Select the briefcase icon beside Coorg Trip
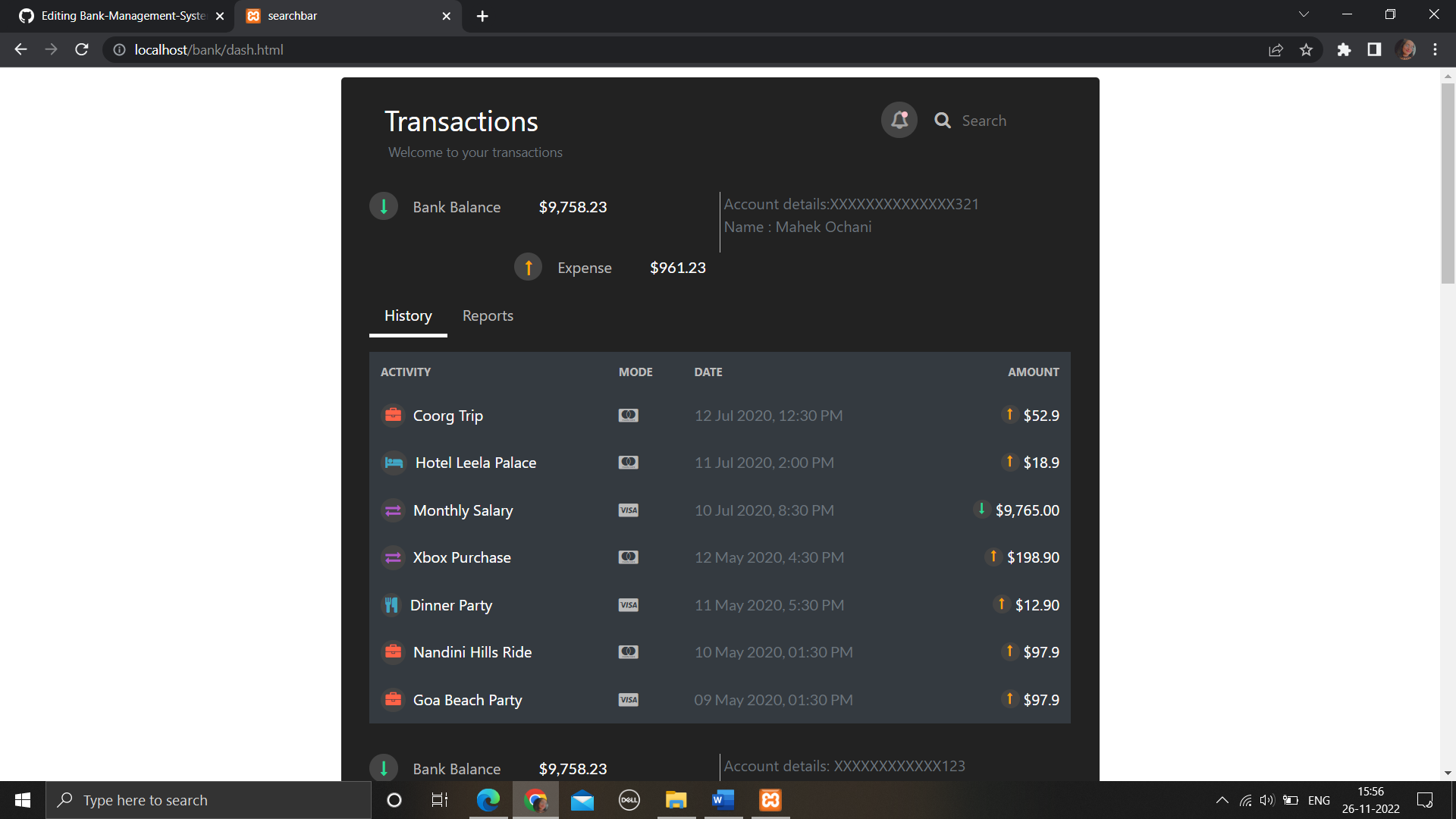Viewport: 1456px width, 819px height. [x=393, y=416]
